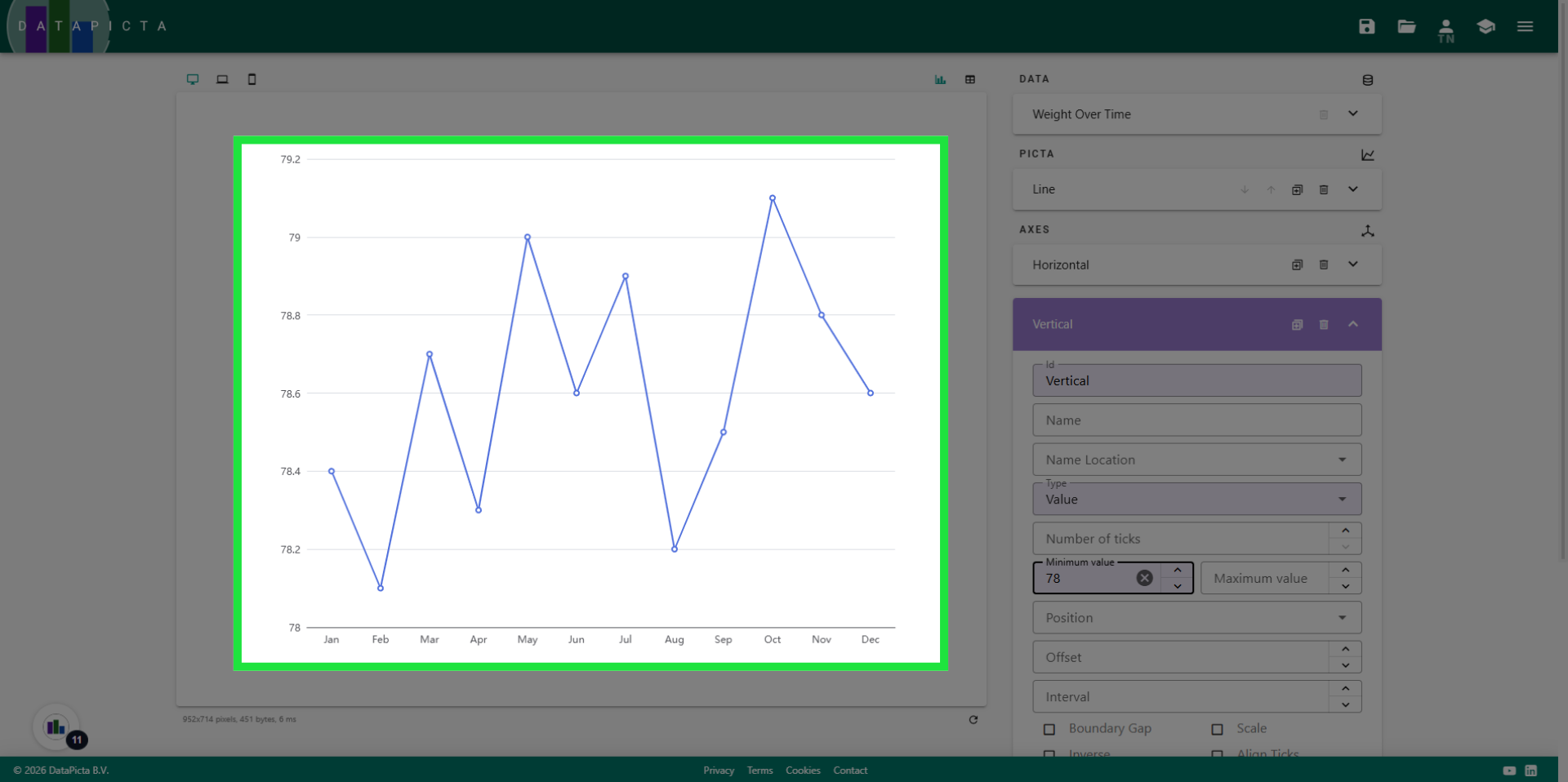Open the Position dropdown
Viewport: 1568px width, 782px height.
pyautogui.click(x=1196, y=618)
